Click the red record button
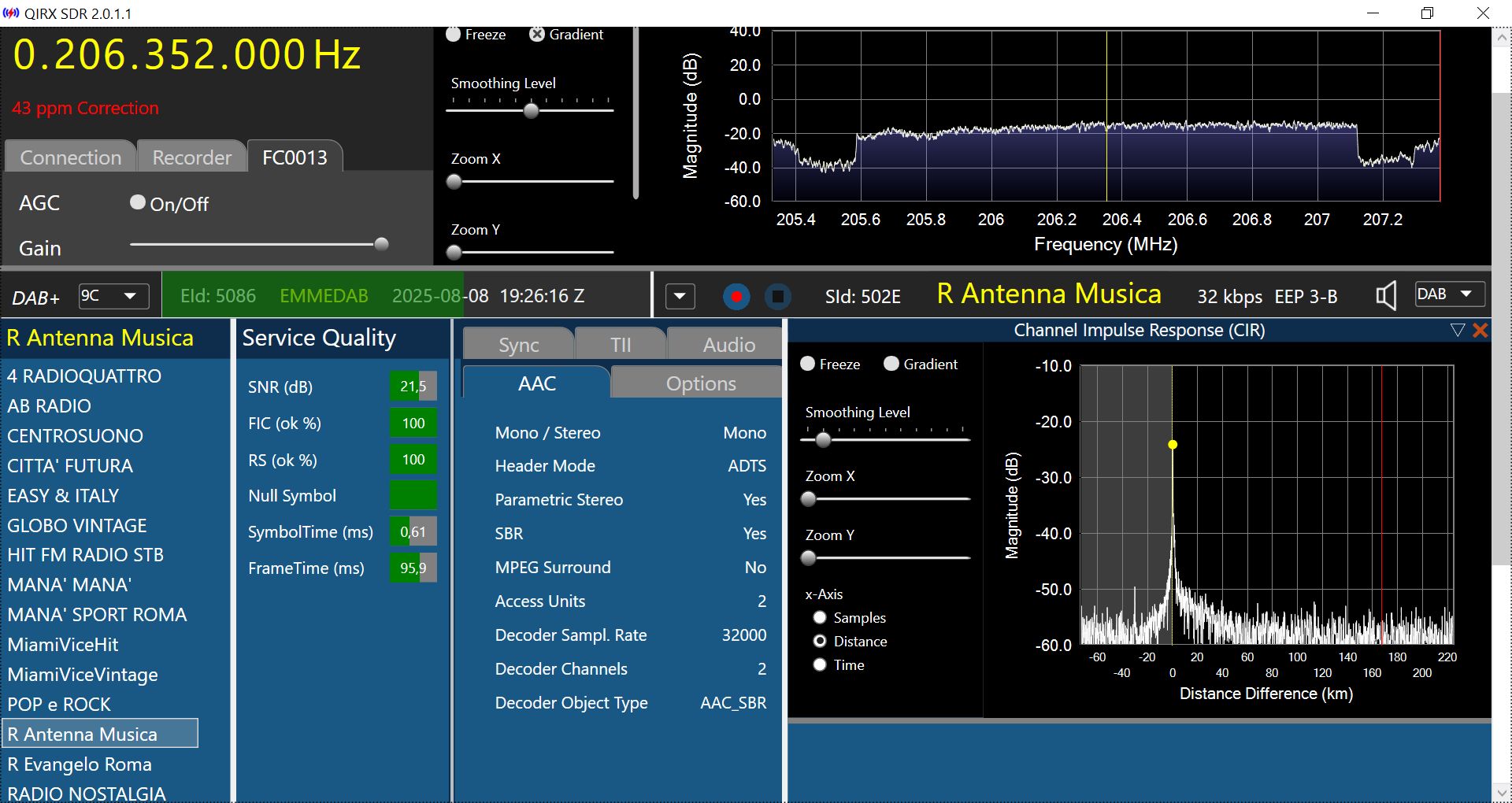 click(736, 297)
